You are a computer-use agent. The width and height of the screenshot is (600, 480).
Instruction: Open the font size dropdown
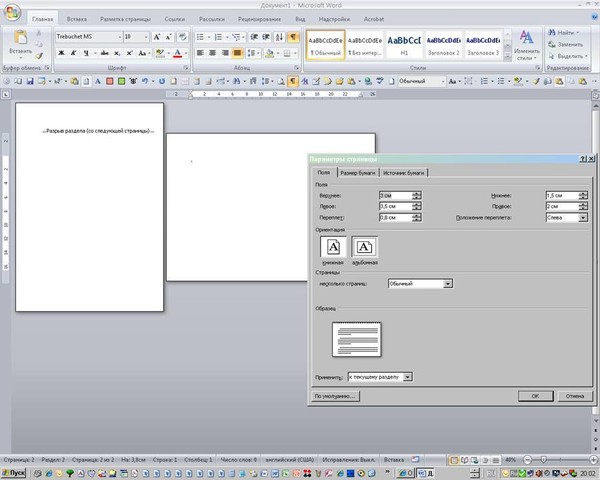click(x=146, y=37)
